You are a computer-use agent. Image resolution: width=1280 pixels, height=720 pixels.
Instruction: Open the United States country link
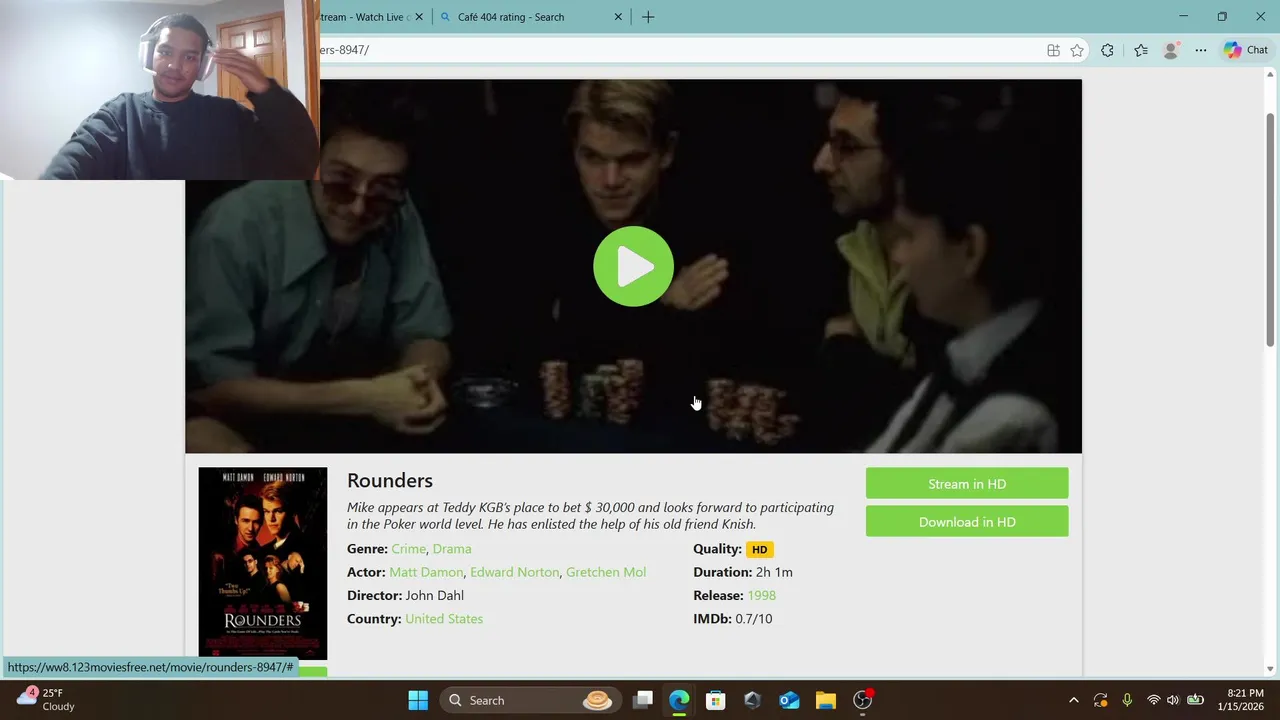pyautogui.click(x=444, y=619)
